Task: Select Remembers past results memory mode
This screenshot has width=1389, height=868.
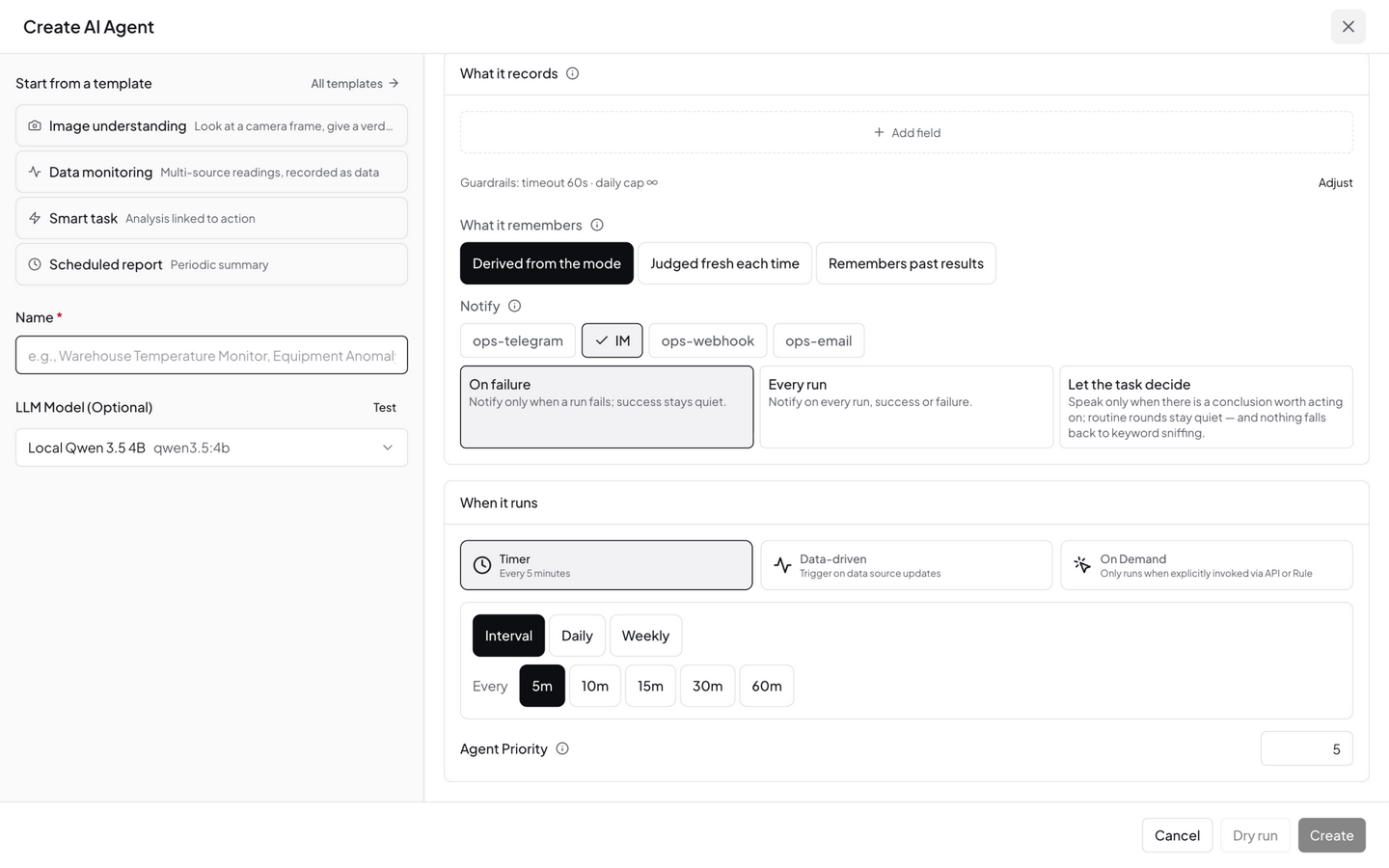Action: pyautogui.click(x=906, y=263)
